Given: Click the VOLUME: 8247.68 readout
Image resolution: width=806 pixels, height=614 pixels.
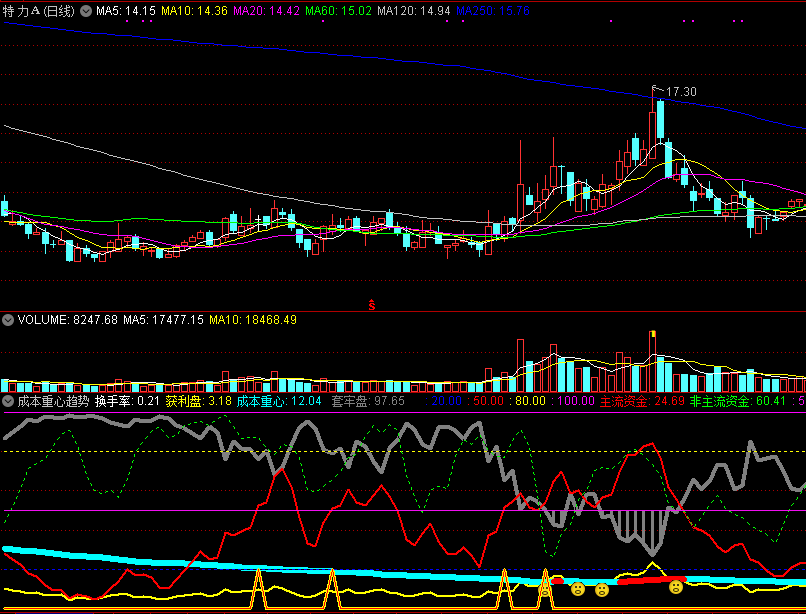Looking at the screenshot, I should pyautogui.click(x=68, y=320).
